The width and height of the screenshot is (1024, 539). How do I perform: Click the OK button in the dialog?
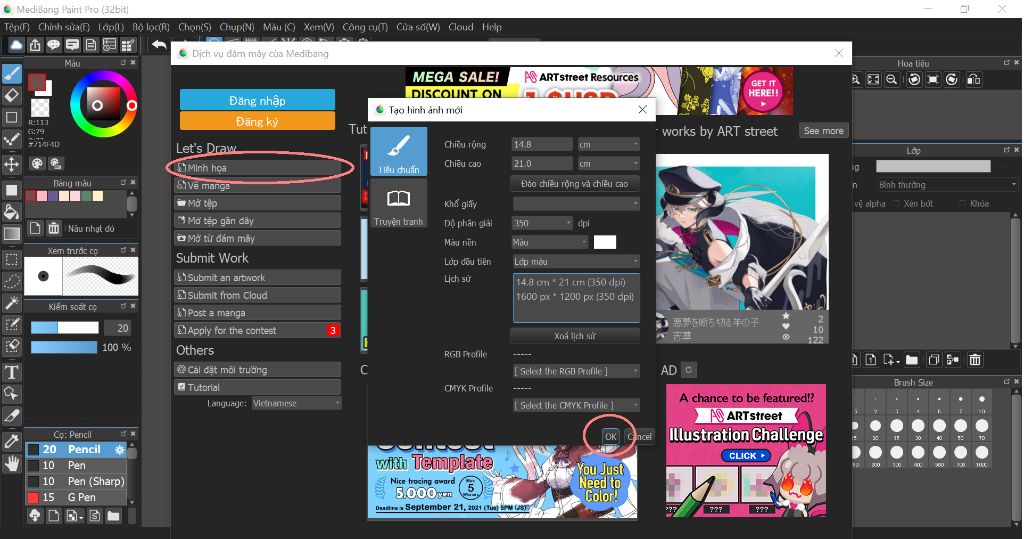point(611,436)
